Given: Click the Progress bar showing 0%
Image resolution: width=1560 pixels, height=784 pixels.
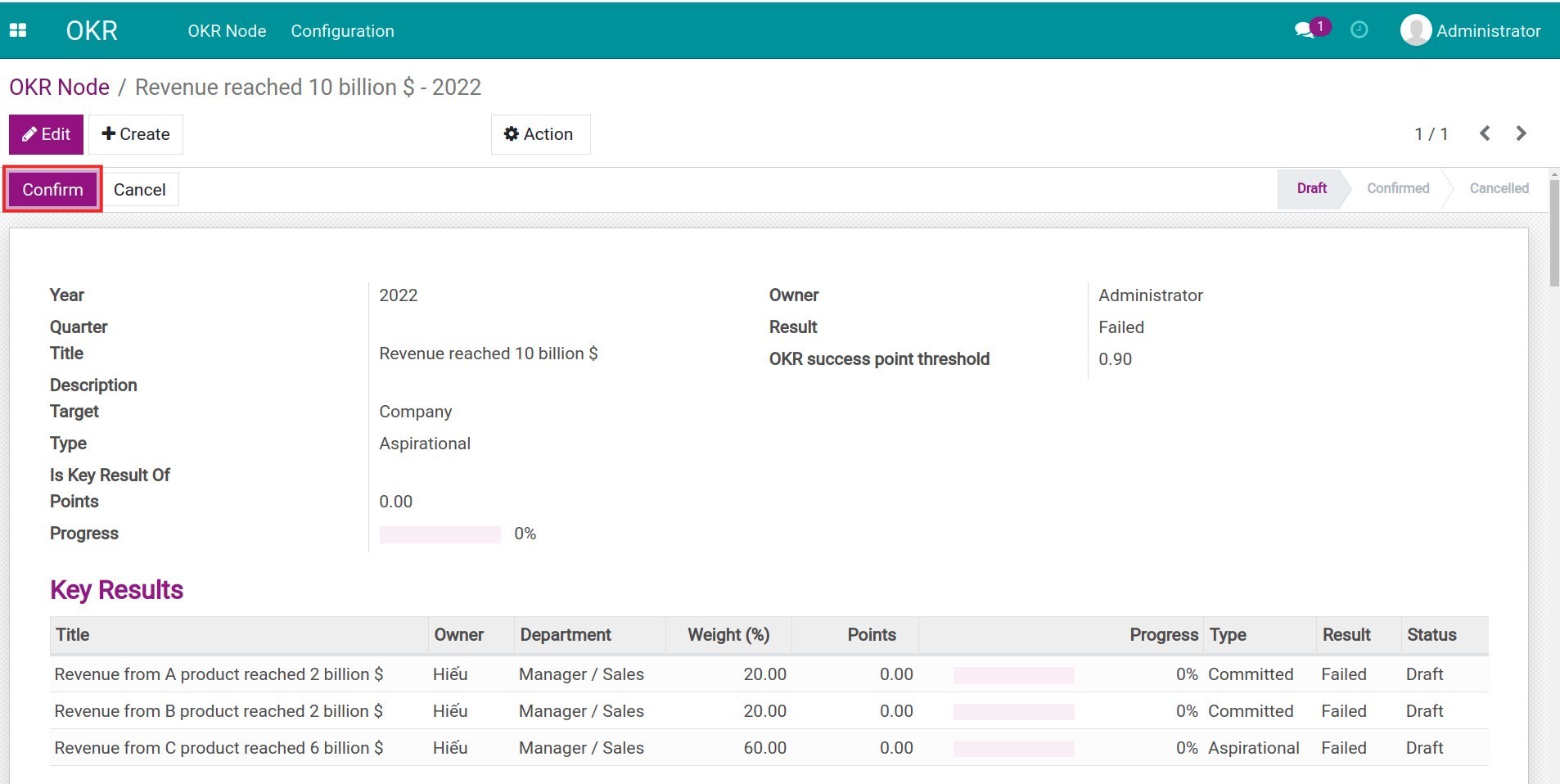Looking at the screenshot, I should pos(440,534).
